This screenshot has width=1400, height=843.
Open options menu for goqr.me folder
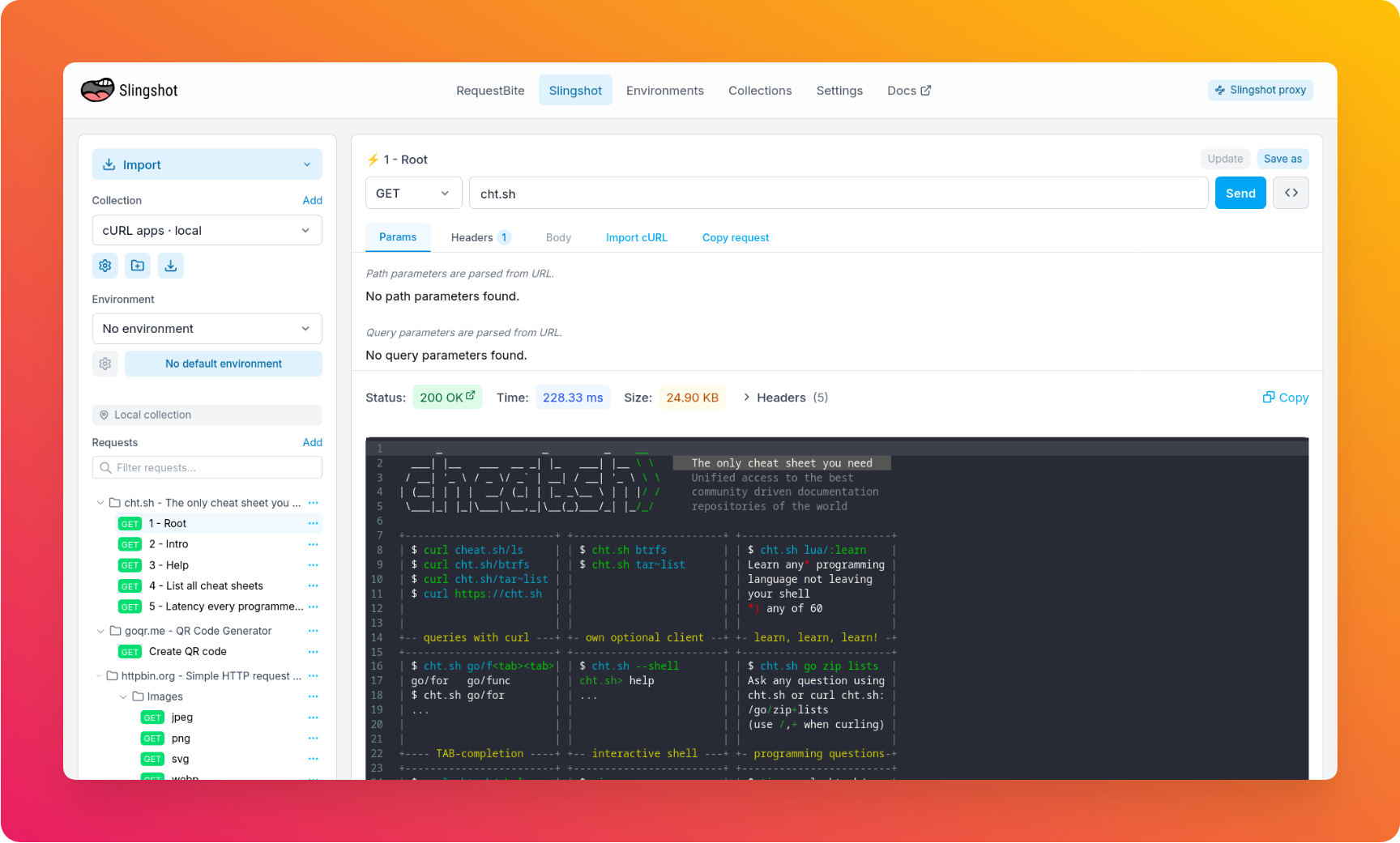(314, 631)
